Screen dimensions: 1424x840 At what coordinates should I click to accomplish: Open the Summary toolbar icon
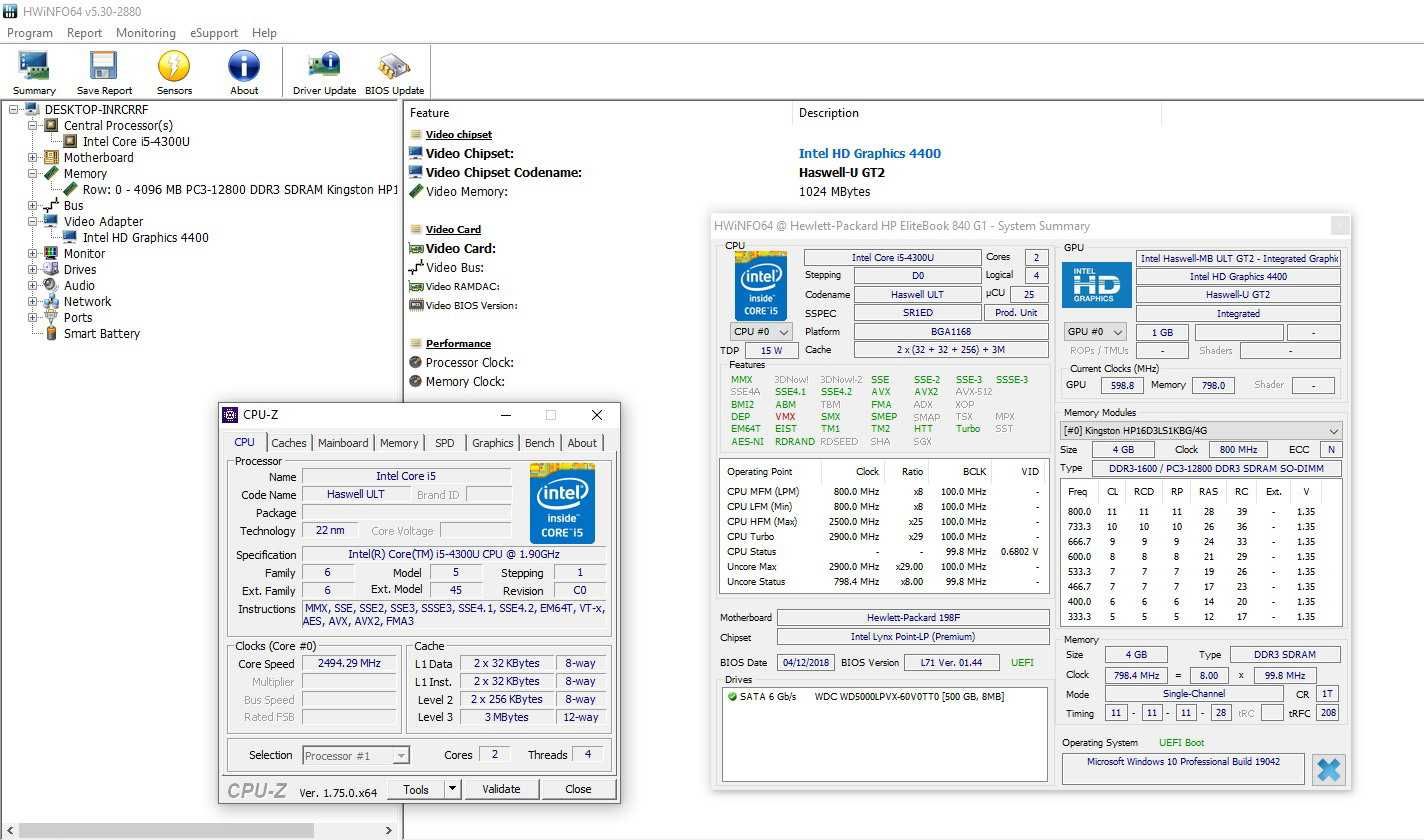tap(34, 66)
